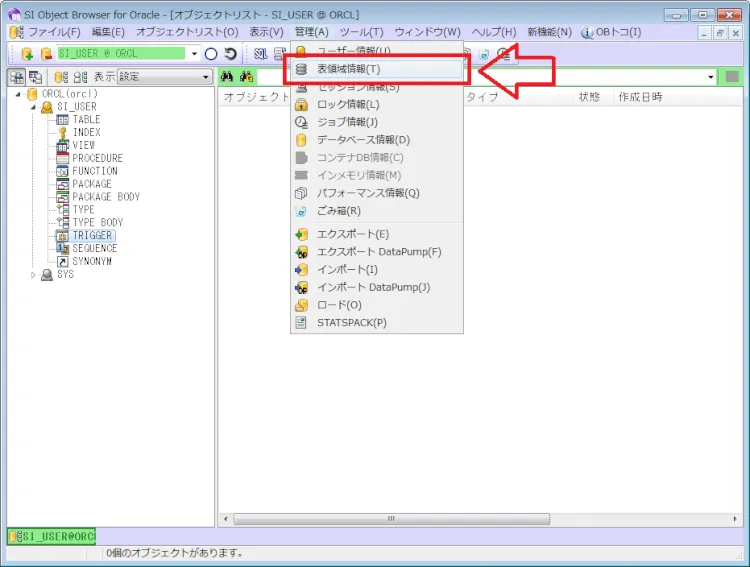Click the SQL execution toolbar icon
Image resolution: width=750 pixels, height=567 pixels.
260,54
